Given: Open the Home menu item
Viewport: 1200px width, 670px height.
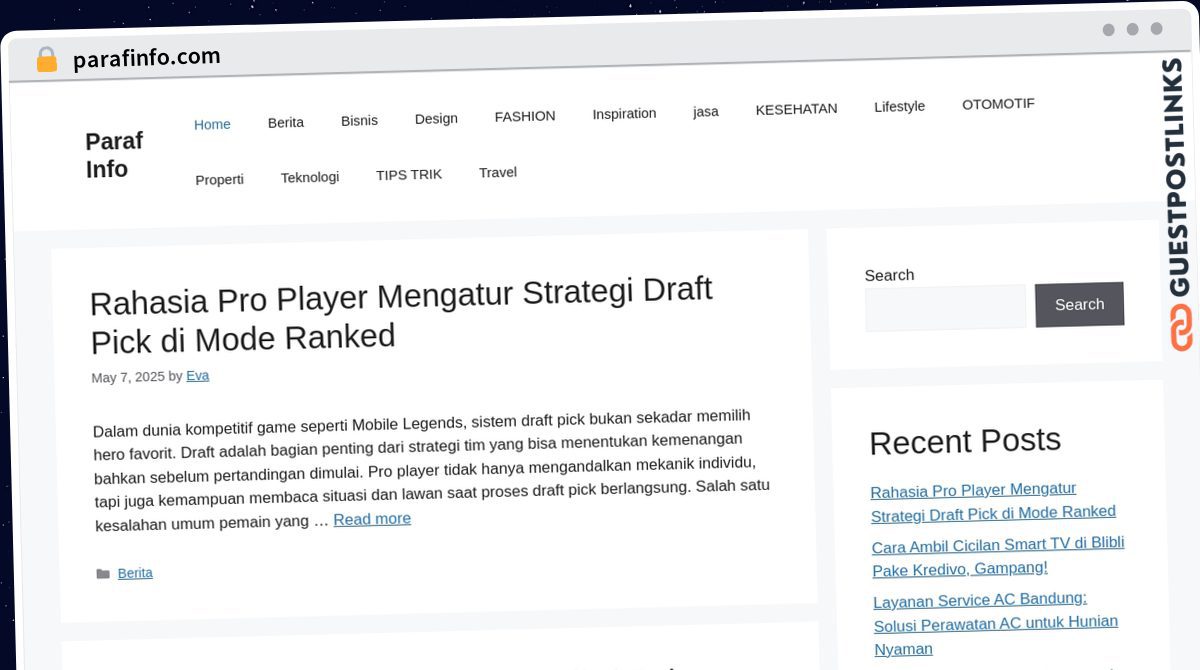Looking at the screenshot, I should tap(212, 124).
